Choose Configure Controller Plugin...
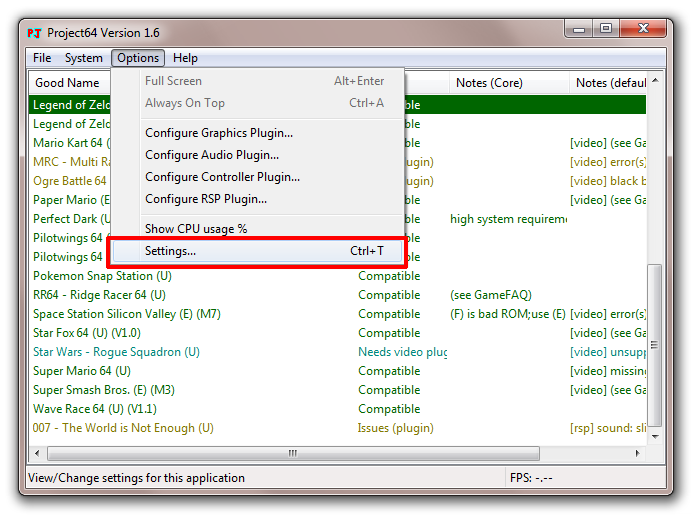Image resolution: width=694 pixels, height=515 pixels. click(258, 177)
